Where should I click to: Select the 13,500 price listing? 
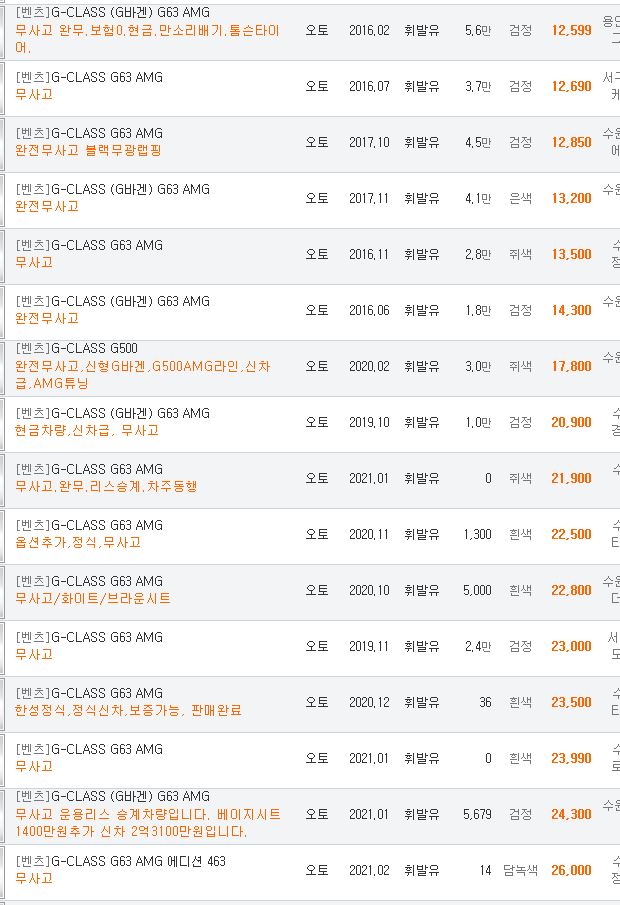(571, 255)
